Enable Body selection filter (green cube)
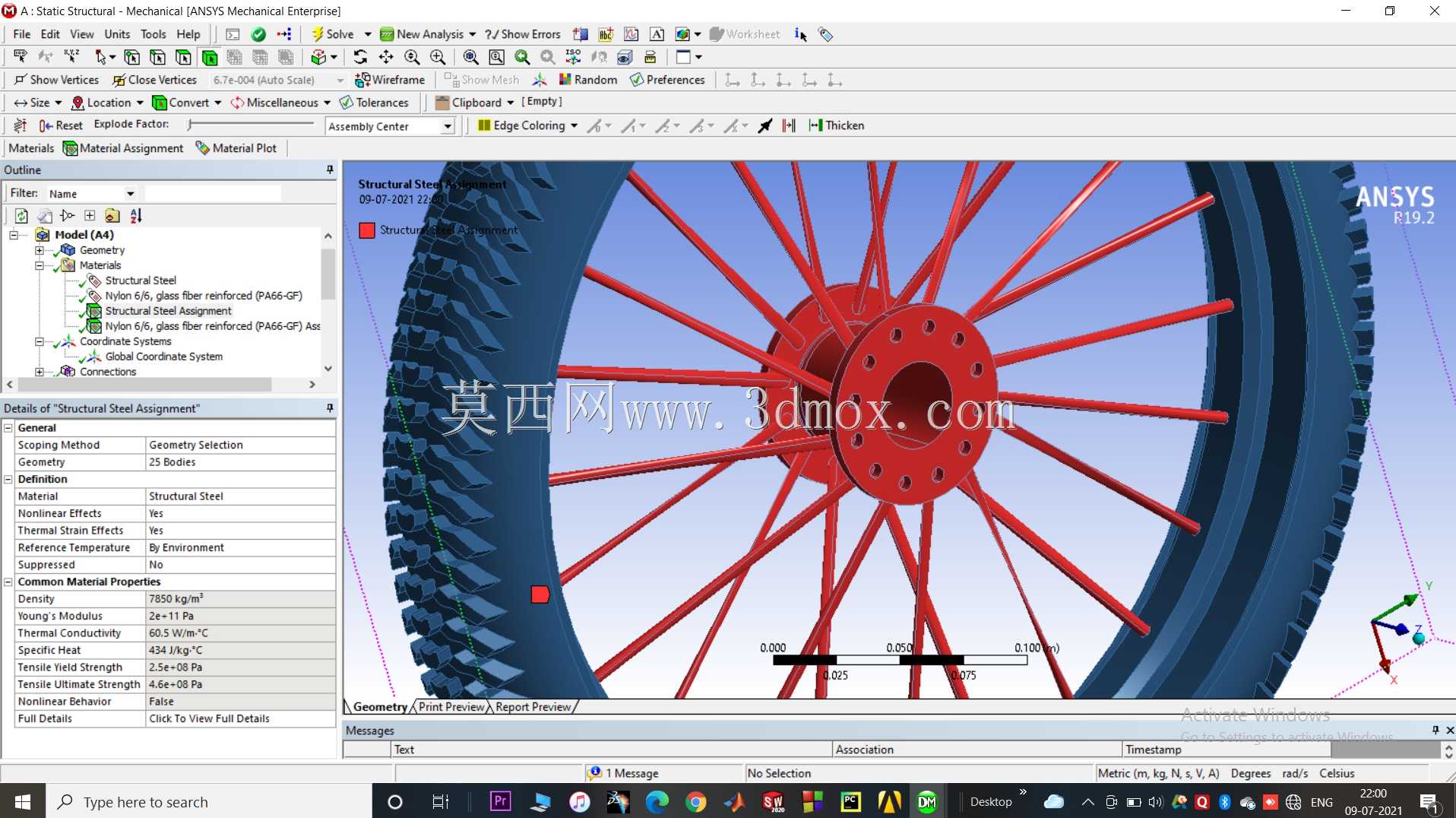1456x818 pixels. pos(209,57)
